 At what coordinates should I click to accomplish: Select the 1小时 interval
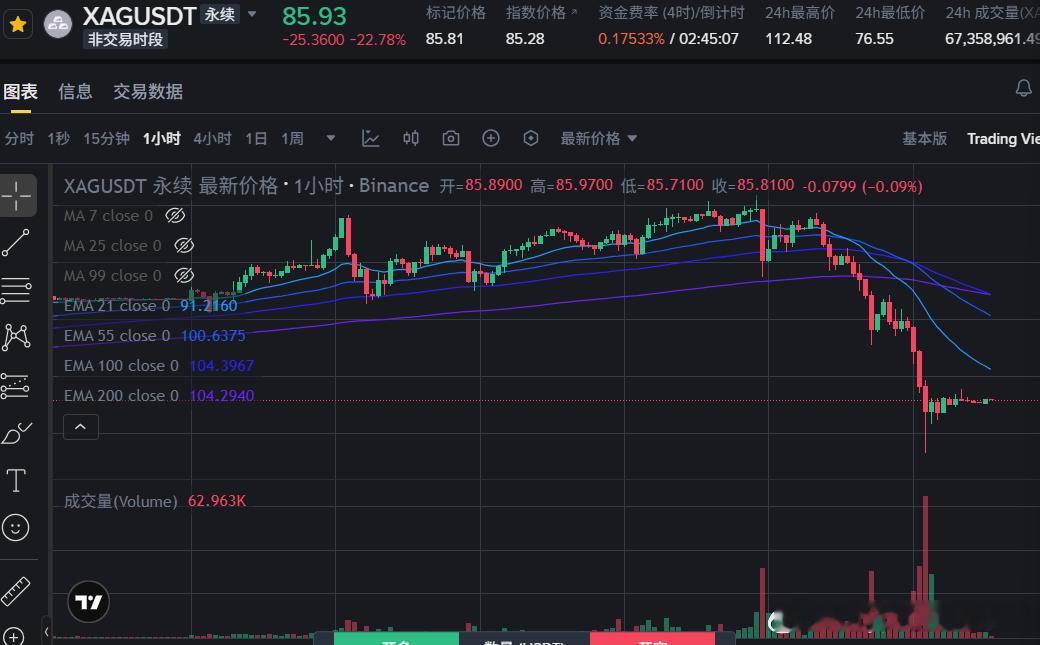pos(162,139)
